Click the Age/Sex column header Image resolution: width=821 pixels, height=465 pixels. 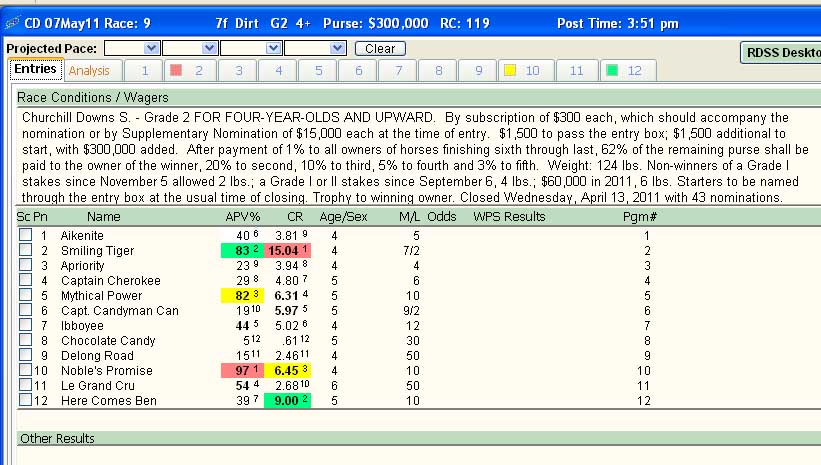343,217
